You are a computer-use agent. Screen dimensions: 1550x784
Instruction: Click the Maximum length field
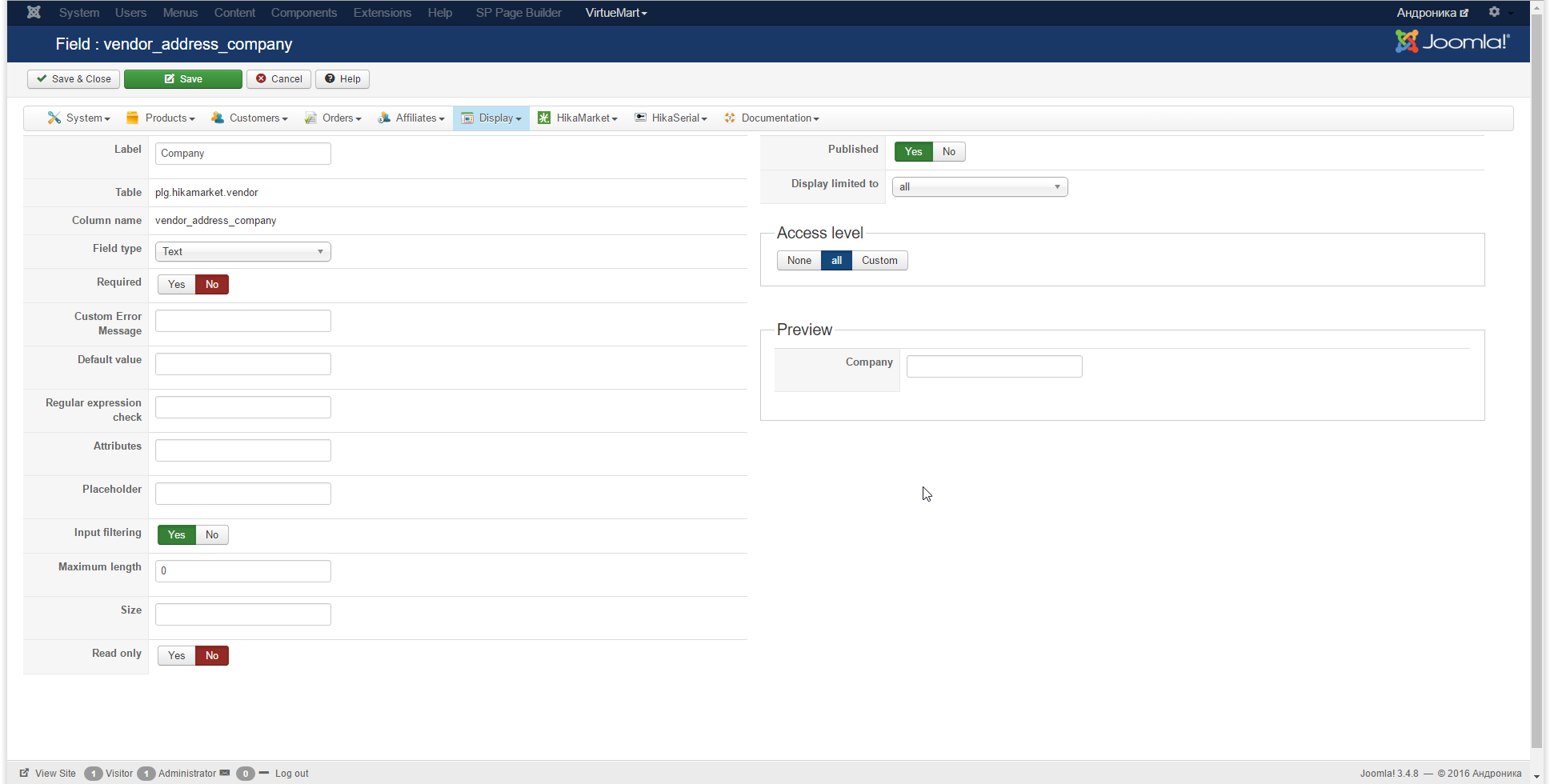click(x=243, y=571)
